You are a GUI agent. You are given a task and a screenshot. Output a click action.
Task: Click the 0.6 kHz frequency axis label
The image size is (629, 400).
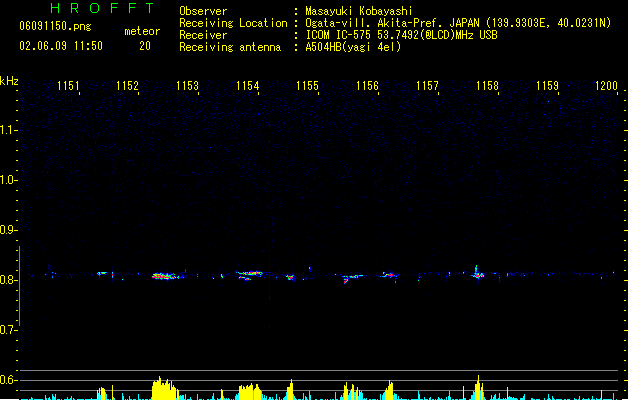click(x=7, y=380)
